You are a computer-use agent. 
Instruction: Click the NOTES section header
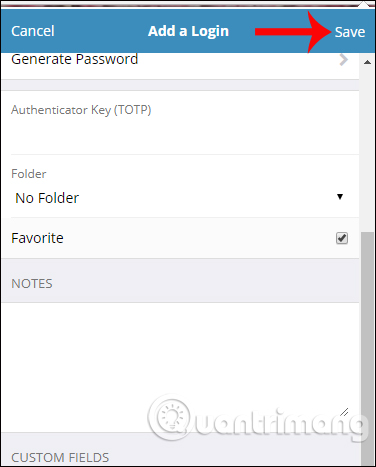(32, 284)
